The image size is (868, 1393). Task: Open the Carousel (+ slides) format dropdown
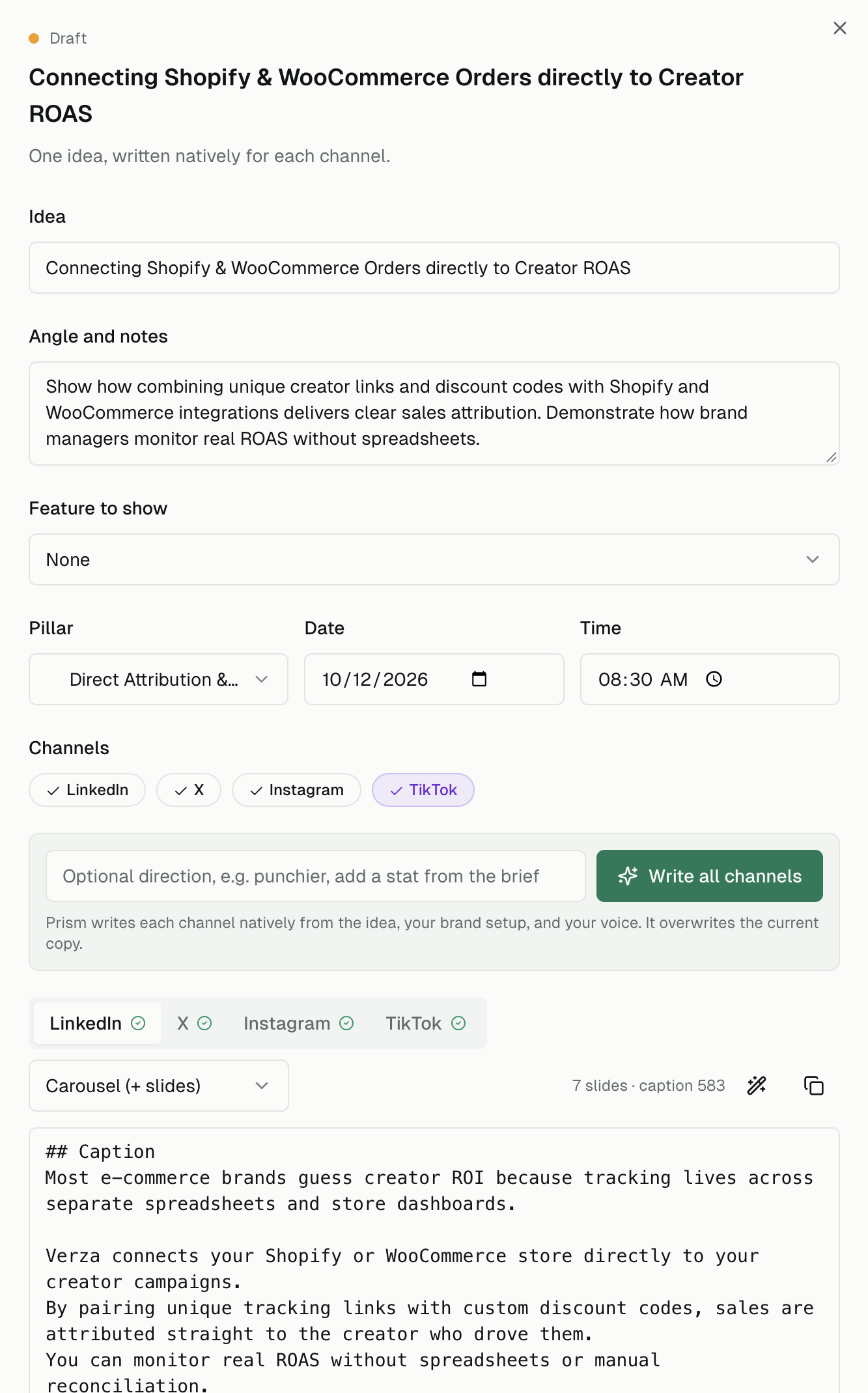(x=159, y=1086)
